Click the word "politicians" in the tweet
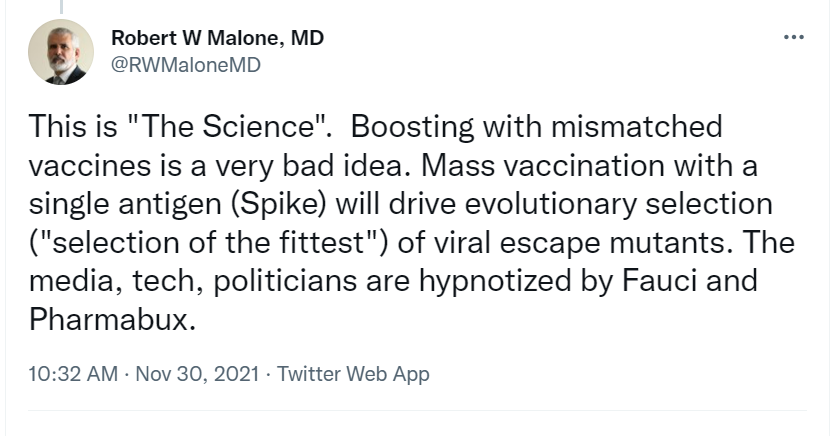834x436 pixels. coord(263,284)
